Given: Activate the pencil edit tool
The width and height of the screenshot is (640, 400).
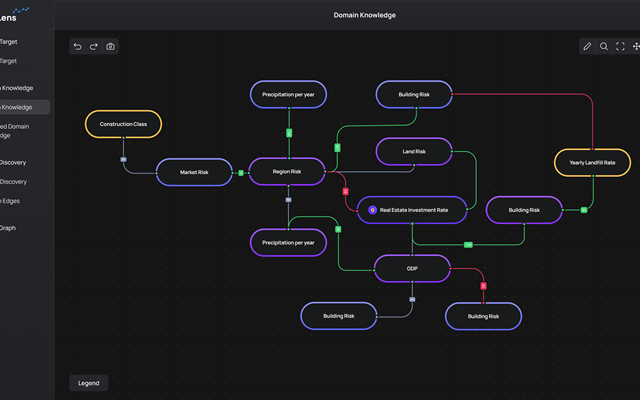Looking at the screenshot, I should click(x=587, y=47).
